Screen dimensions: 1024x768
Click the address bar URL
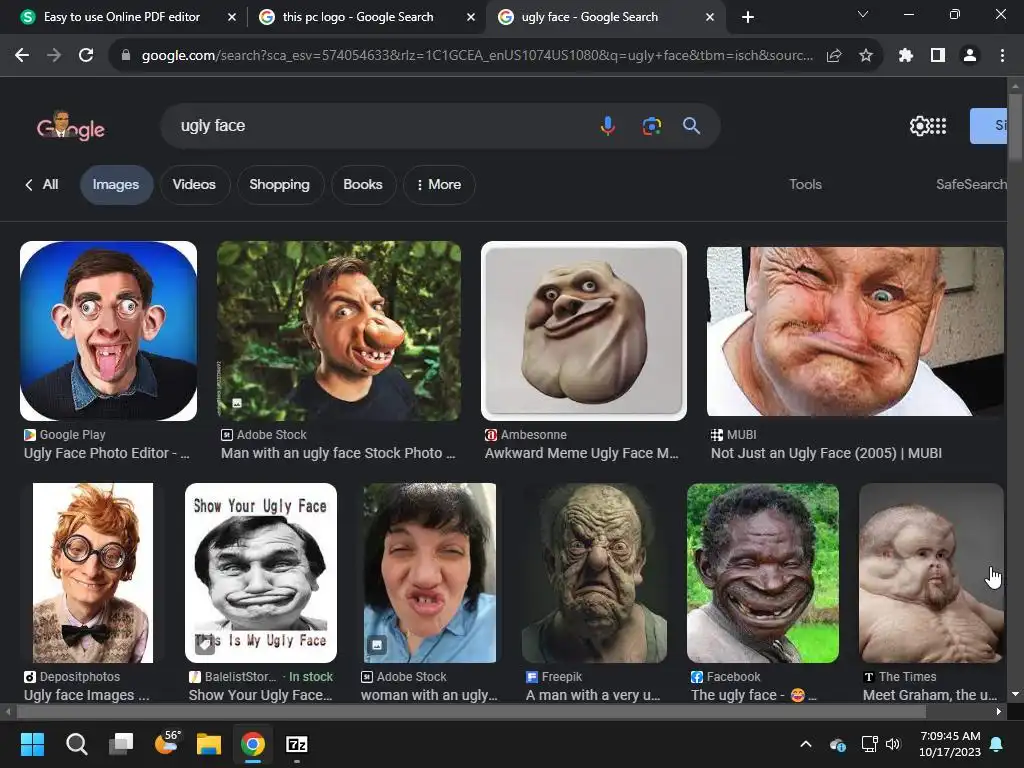click(x=477, y=56)
